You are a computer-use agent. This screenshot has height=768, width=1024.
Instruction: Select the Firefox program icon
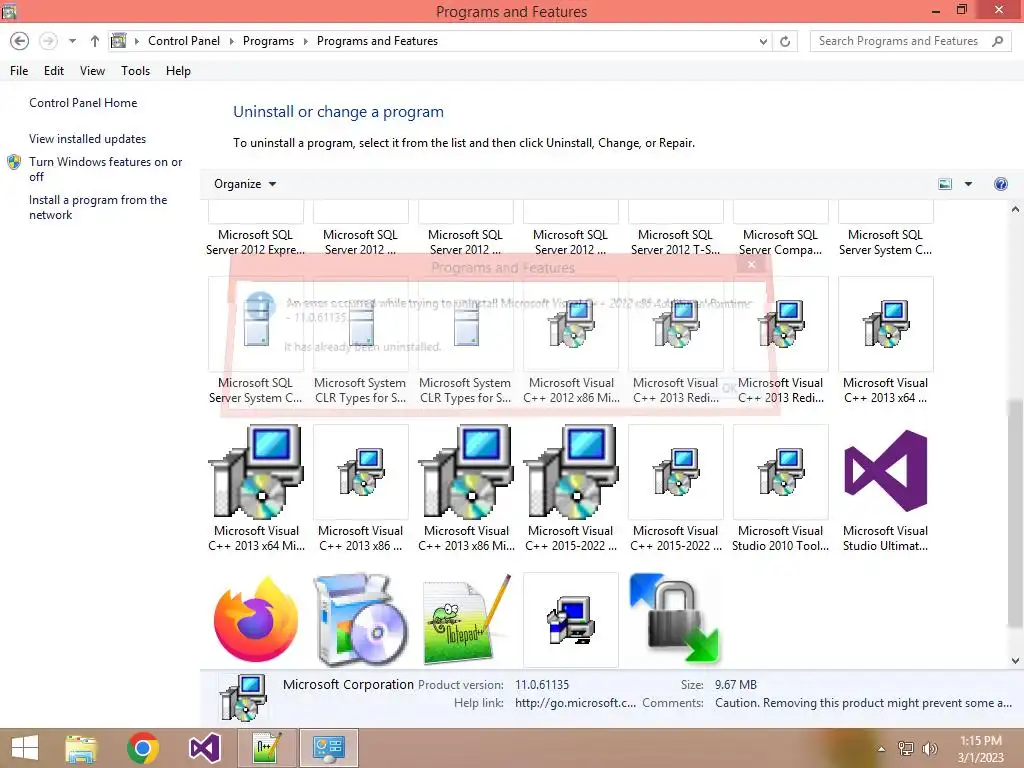[256, 619]
